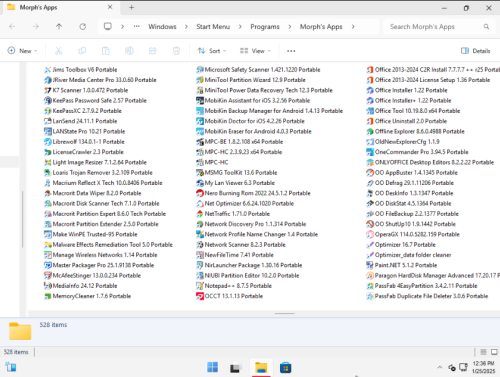The image size is (500, 377).
Task: Switch to large thumbnails view icon
Action: [x=494, y=352]
